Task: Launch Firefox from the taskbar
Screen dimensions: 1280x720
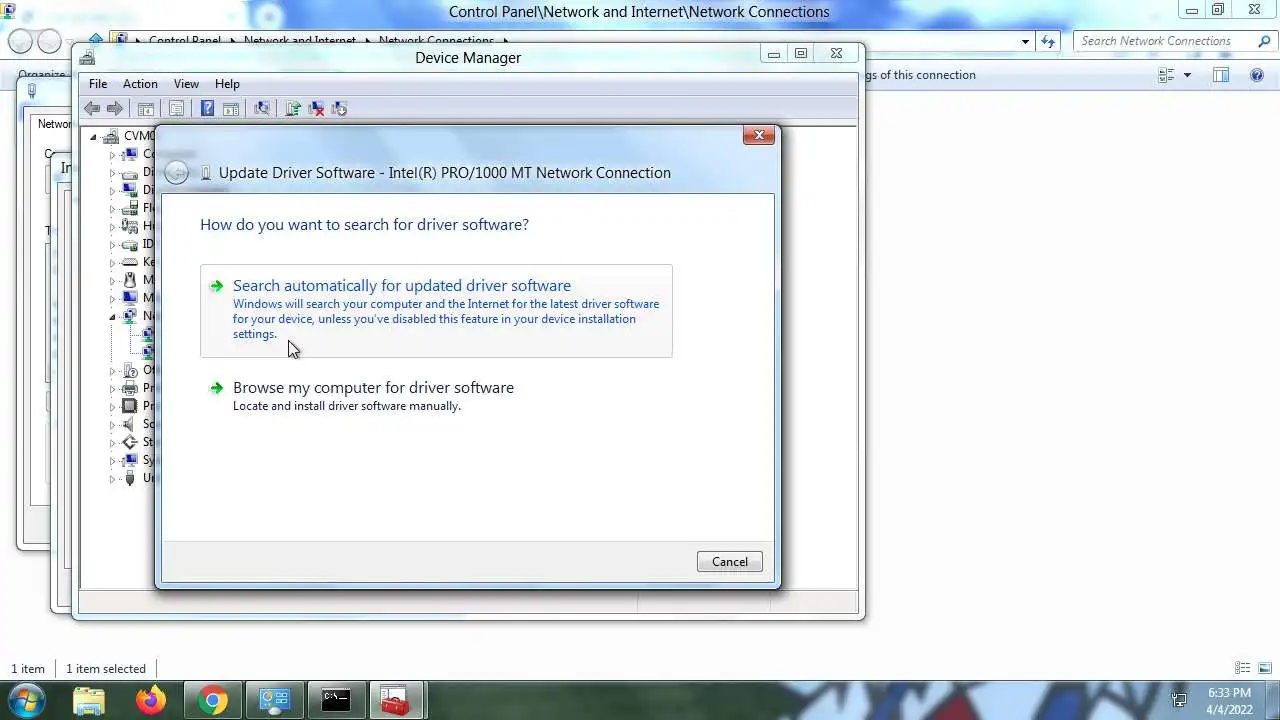Action: click(151, 700)
